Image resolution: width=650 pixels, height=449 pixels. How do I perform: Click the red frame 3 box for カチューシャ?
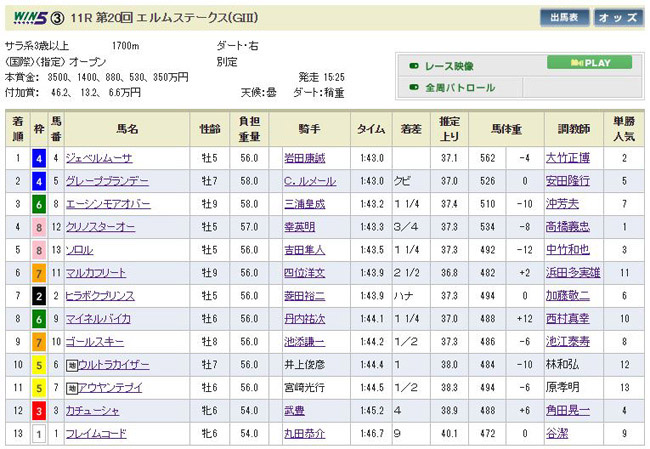[38, 411]
